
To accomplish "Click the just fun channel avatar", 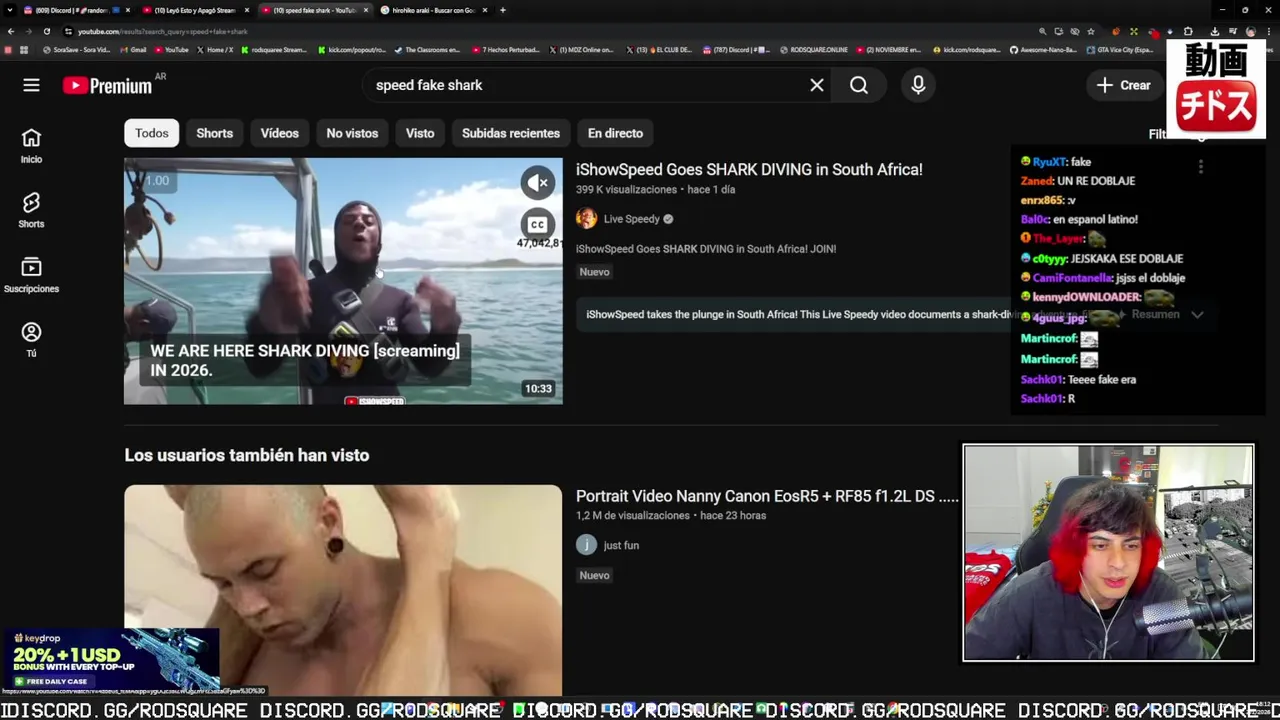I will [x=586, y=545].
